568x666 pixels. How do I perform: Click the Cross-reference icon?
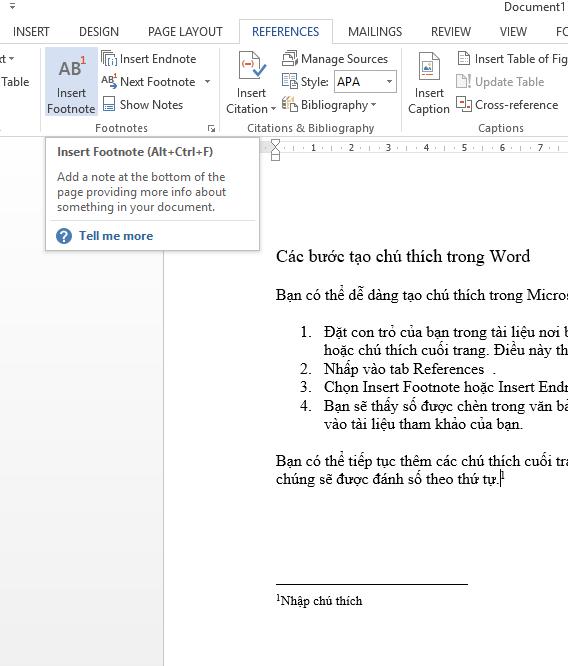pyautogui.click(x=463, y=104)
